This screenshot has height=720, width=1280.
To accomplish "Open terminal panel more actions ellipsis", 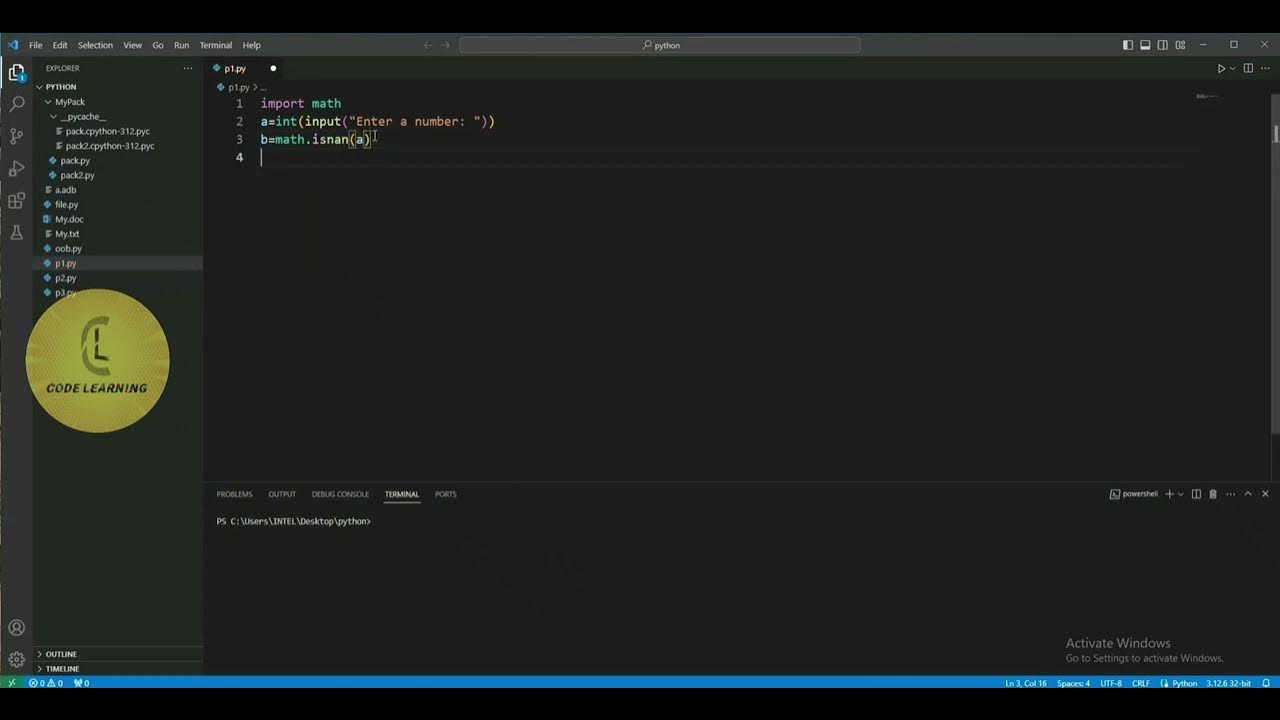I will pyautogui.click(x=1231, y=494).
